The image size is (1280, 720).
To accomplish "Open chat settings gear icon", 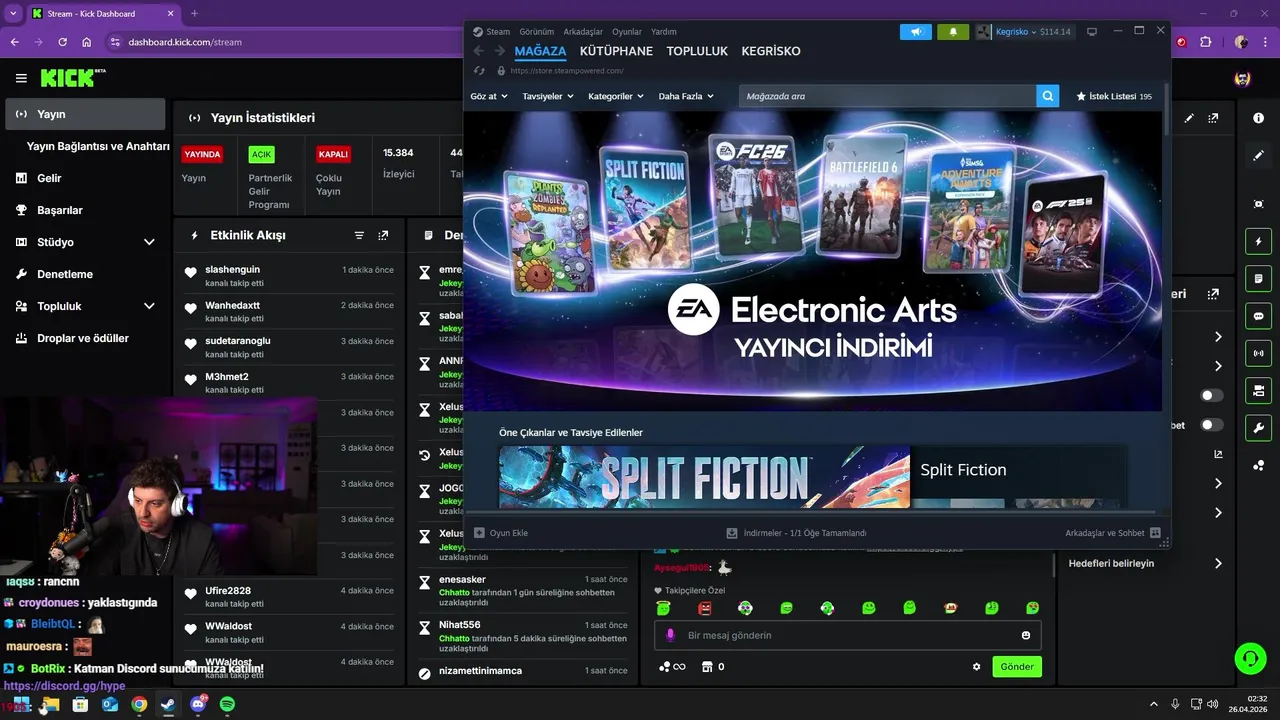I will pyautogui.click(x=977, y=667).
